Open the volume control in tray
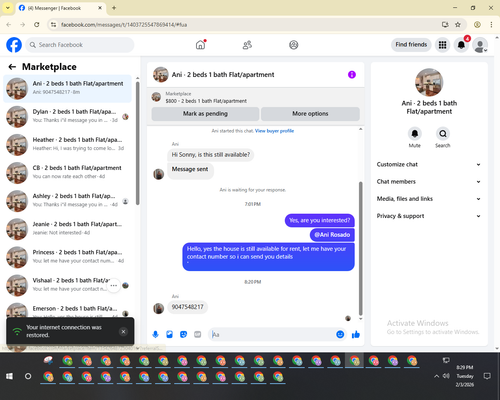Screen dimensions: 500x400 [446, 376]
